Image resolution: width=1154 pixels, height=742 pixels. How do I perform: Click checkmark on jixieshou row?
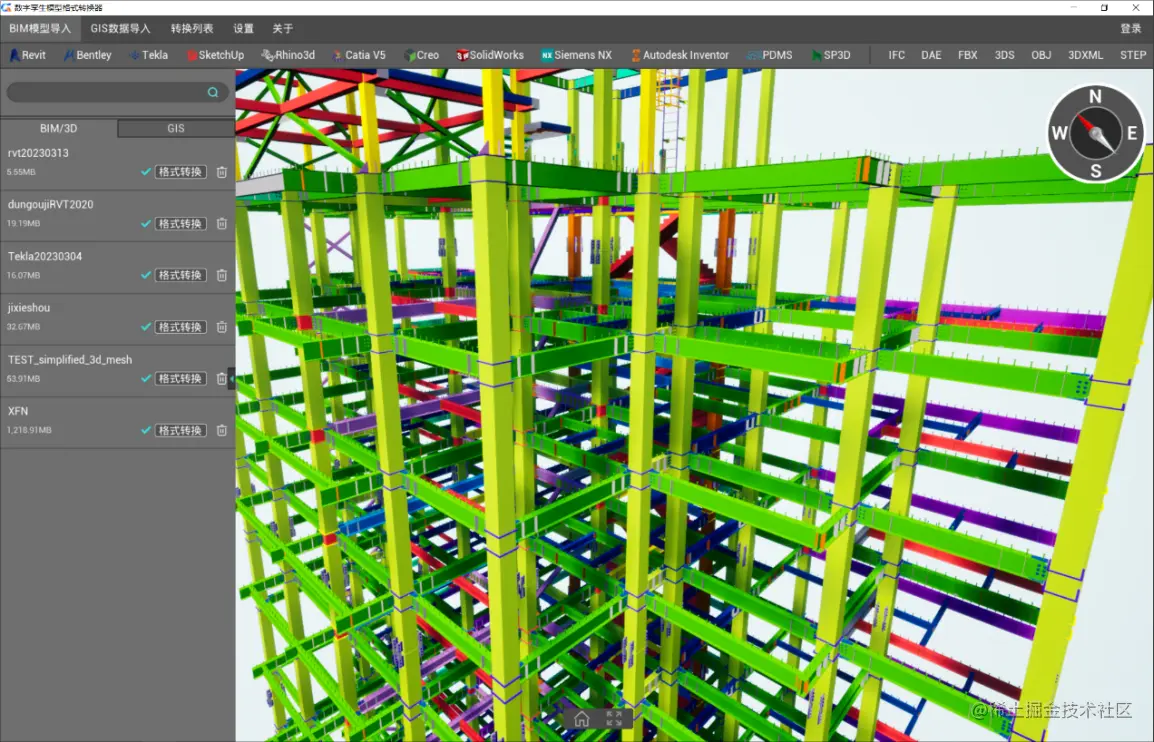coord(146,326)
